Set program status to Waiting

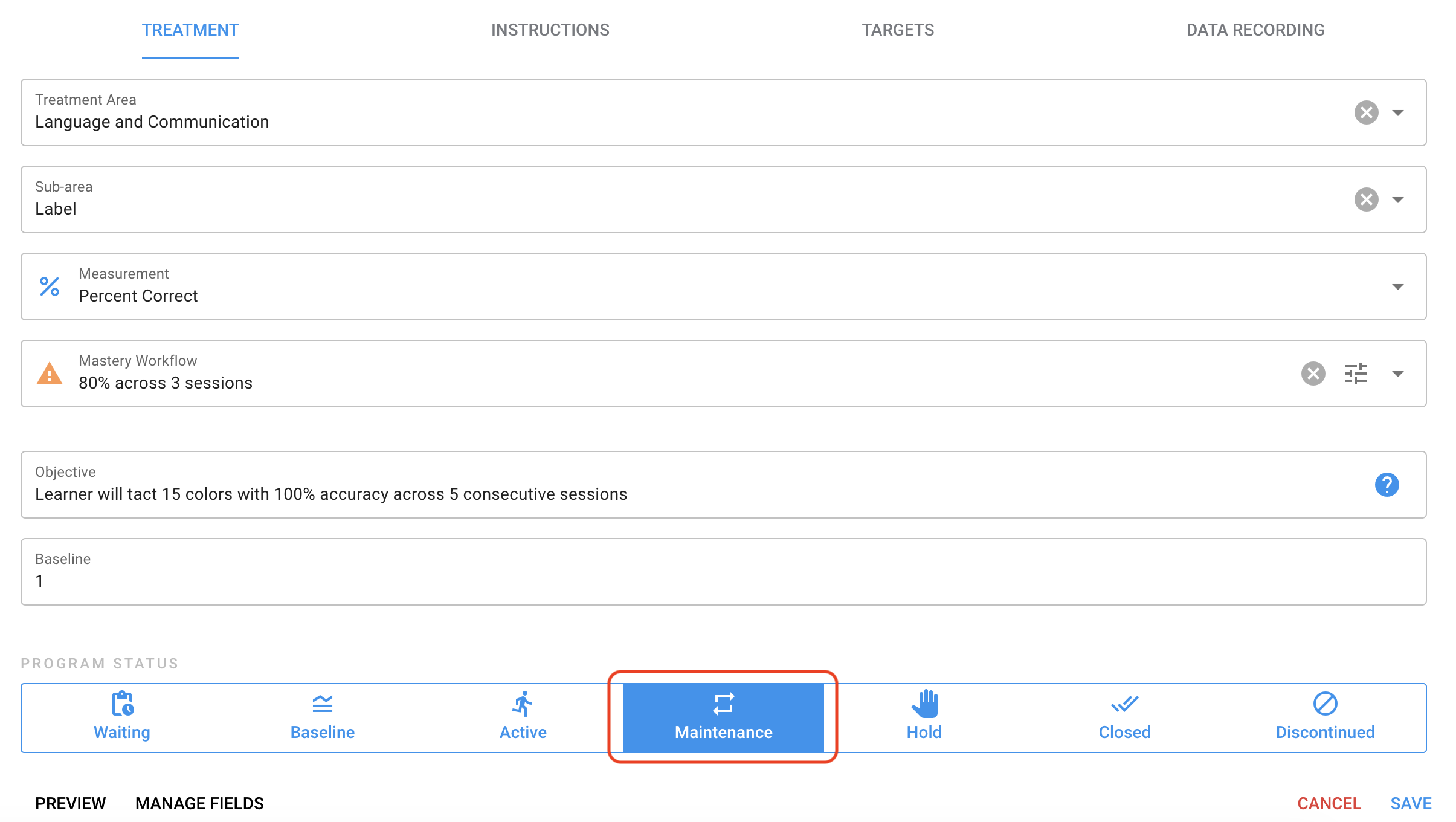122,717
